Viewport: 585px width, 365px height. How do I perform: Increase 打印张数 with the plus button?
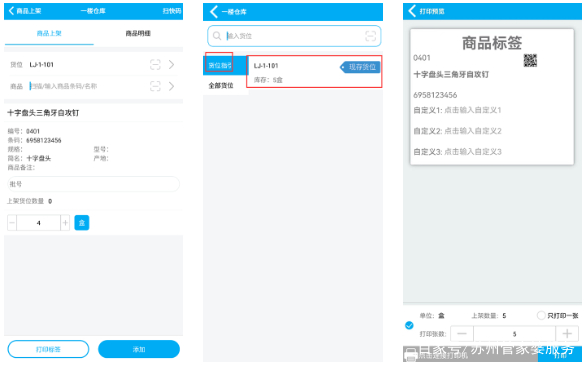click(567, 334)
